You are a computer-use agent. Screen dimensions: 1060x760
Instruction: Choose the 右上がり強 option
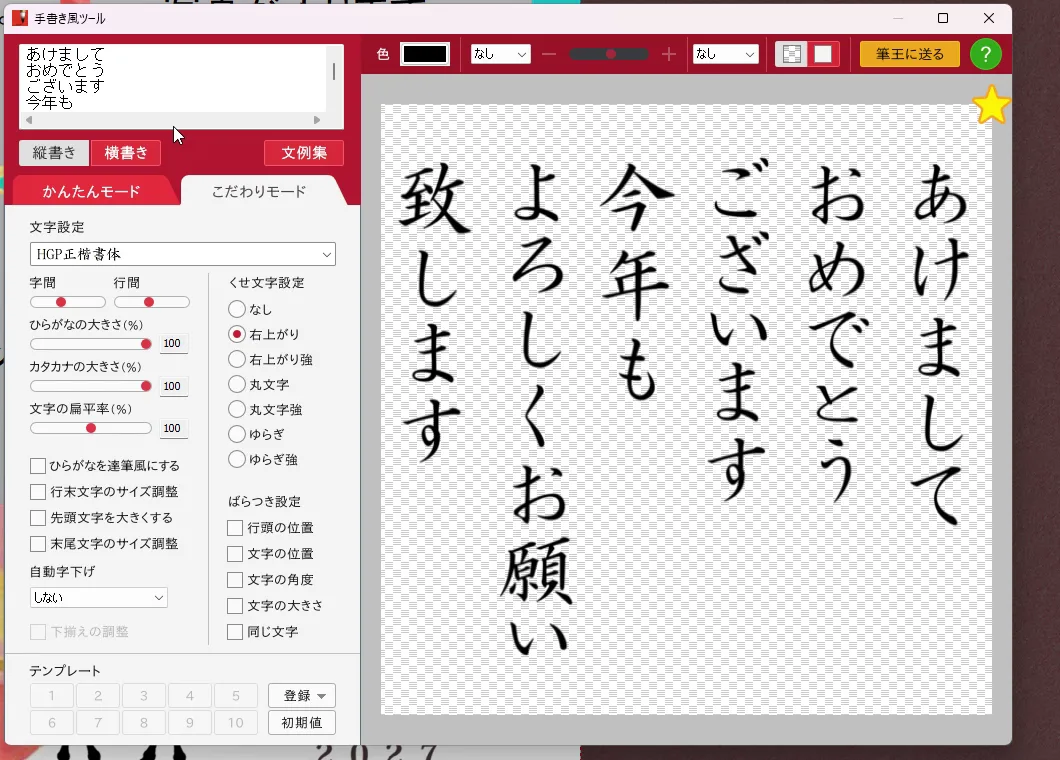coord(237,359)
